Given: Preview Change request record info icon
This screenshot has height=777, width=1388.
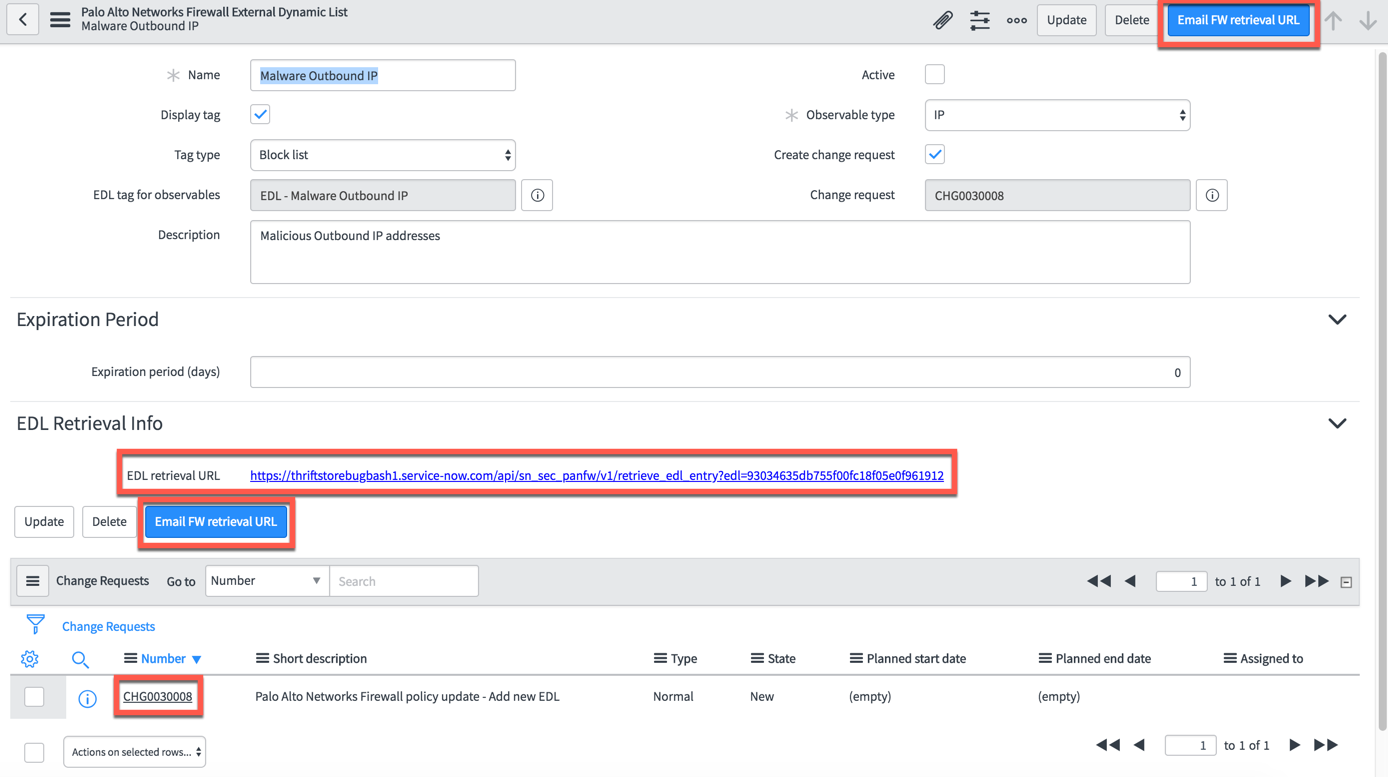Looking at the screenshot, I should 1212,195.
